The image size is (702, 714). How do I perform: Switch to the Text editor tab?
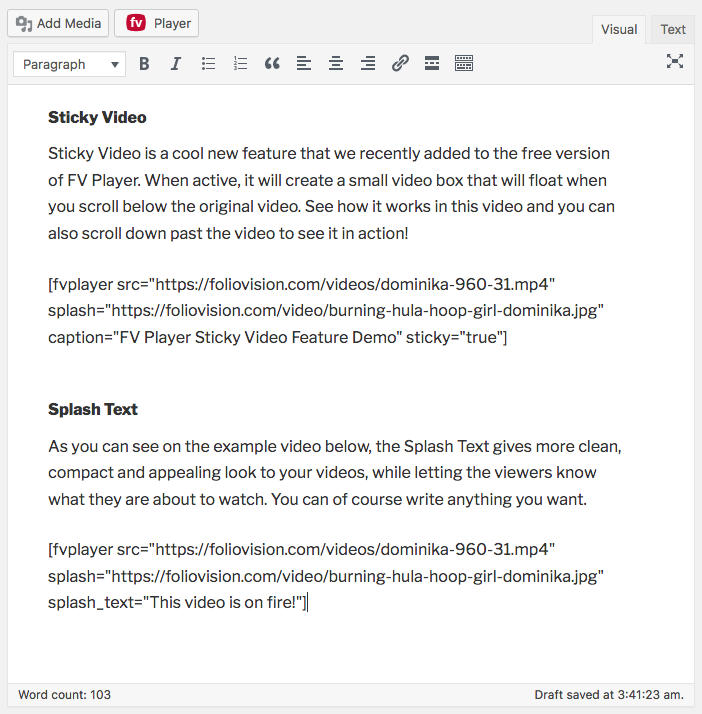coord(673,30)
